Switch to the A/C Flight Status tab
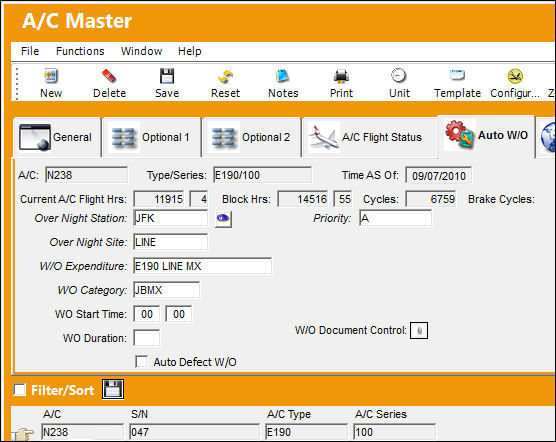The height and width of the screenshot is (442, 556). click(369, 137)
